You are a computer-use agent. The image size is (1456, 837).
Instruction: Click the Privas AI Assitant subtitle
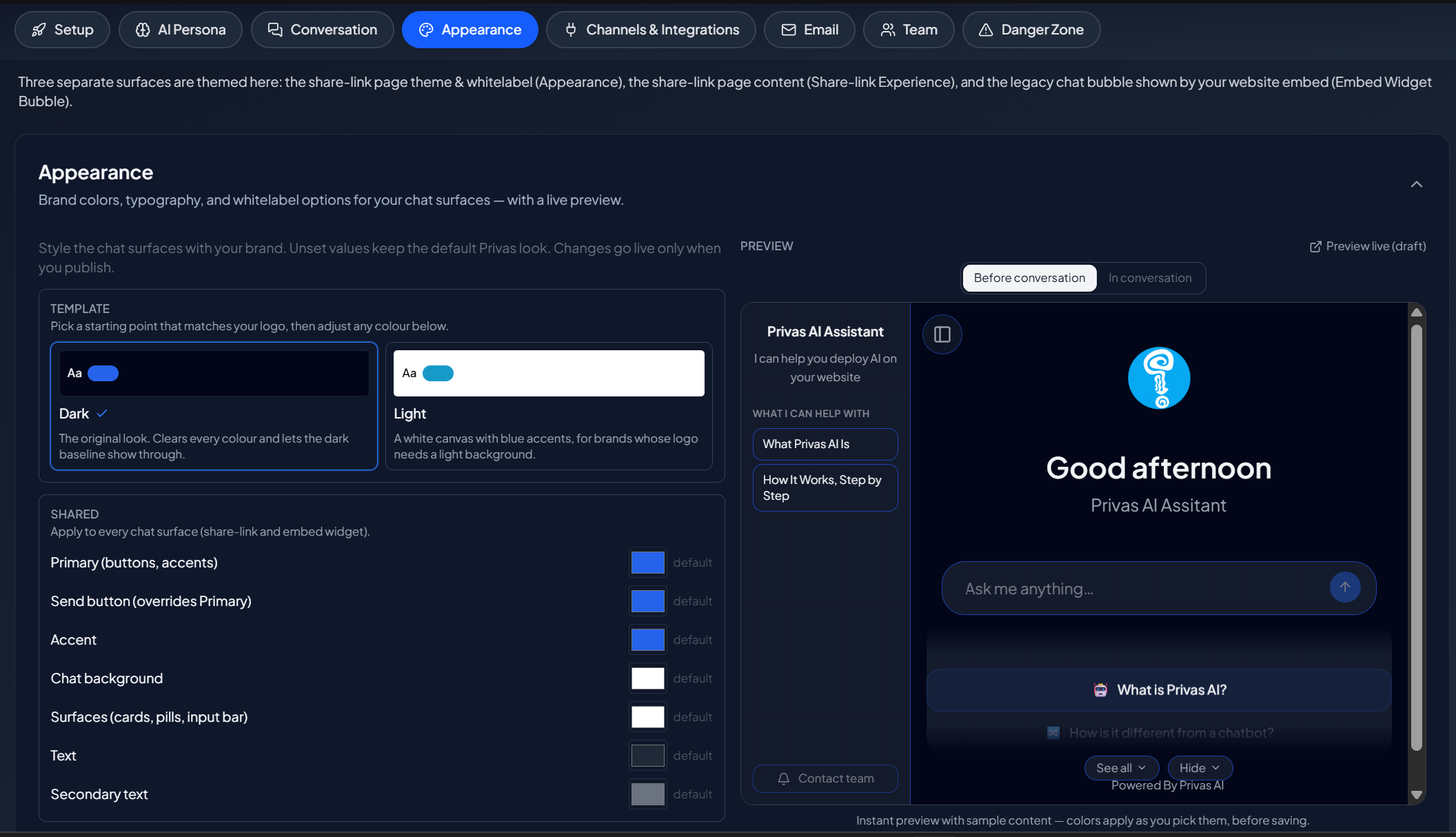1159,505
